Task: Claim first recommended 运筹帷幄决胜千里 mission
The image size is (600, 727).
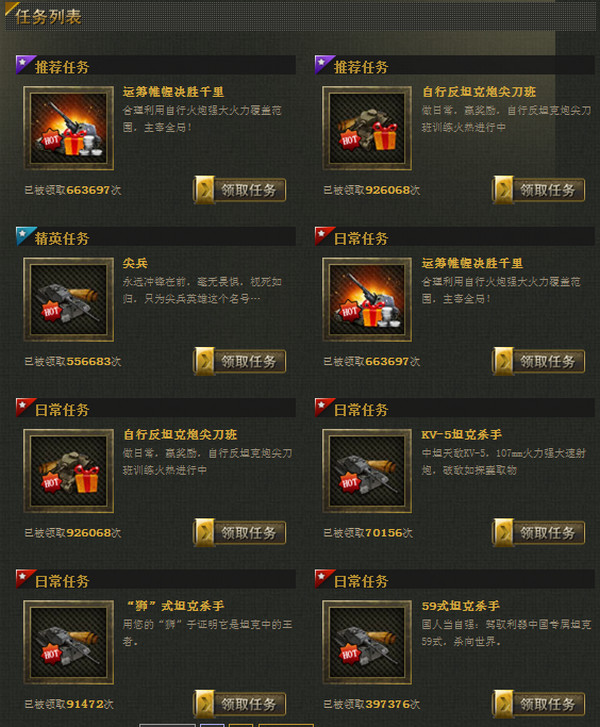Action: pos(240,190)
